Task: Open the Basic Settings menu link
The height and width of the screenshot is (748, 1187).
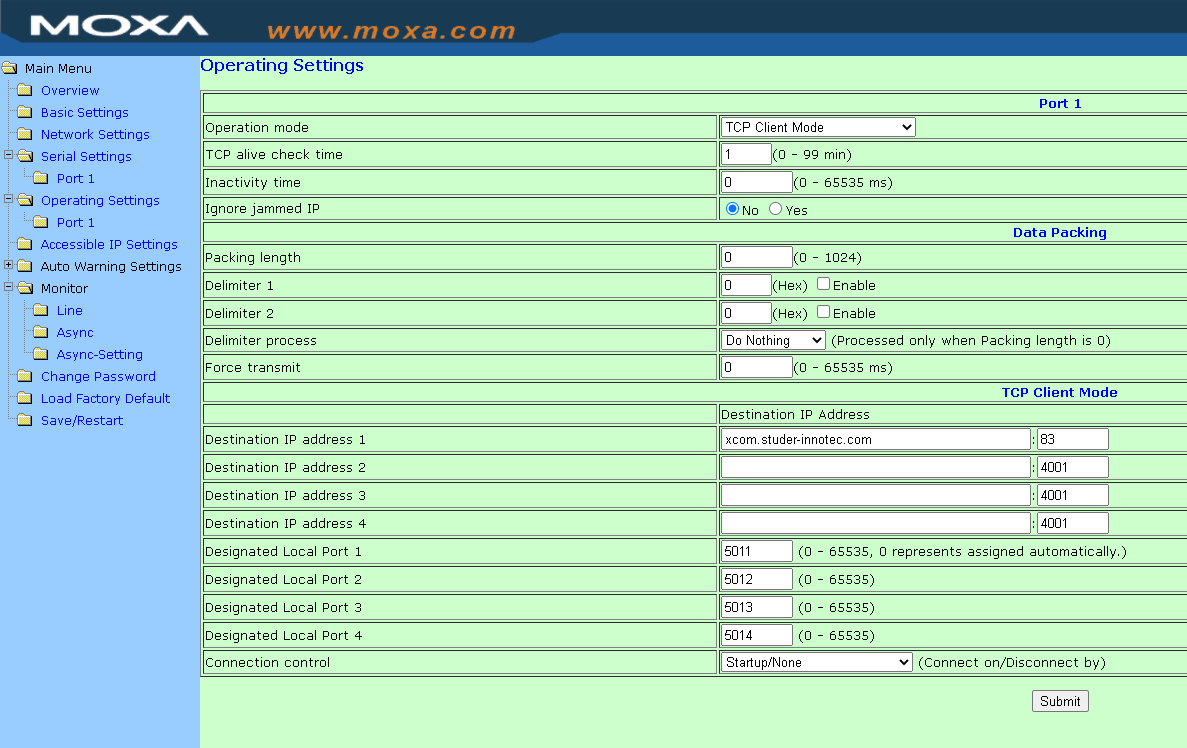Action: coord(85,112)
